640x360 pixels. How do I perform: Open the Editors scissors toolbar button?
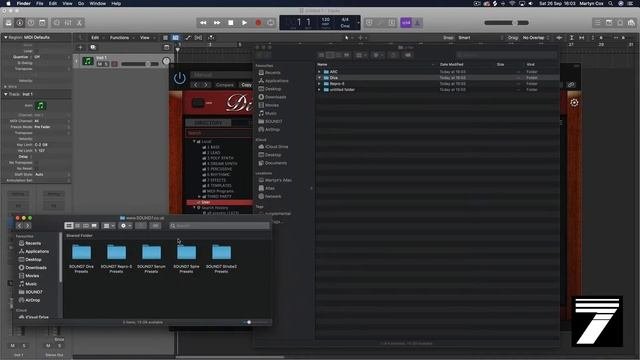click(x=79, y=23)
